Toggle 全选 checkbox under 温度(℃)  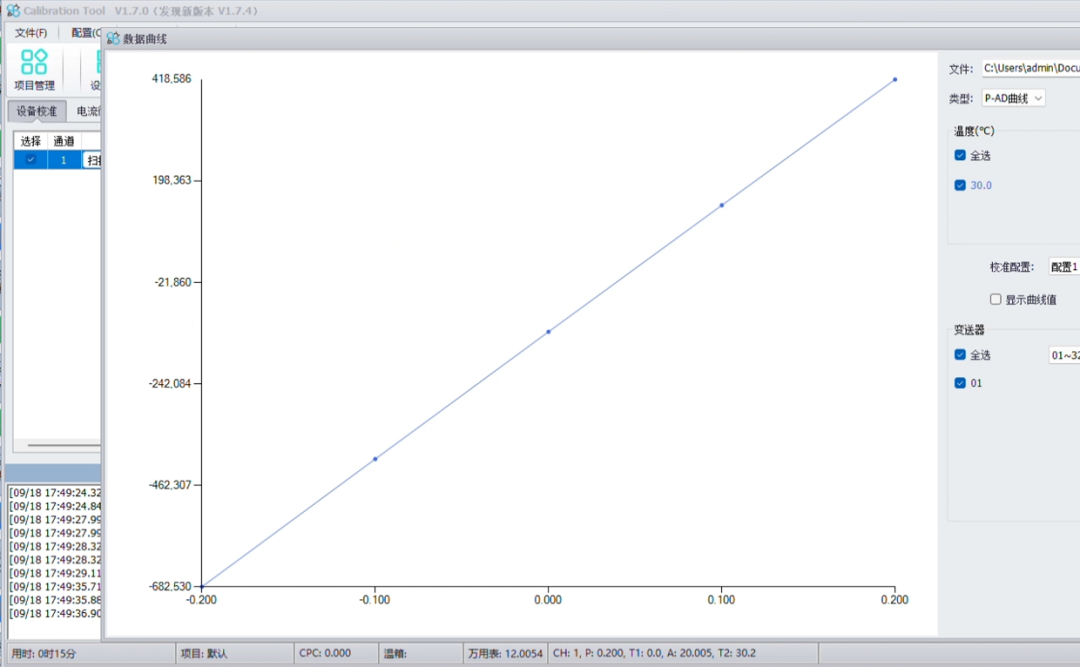click(960, 155)
